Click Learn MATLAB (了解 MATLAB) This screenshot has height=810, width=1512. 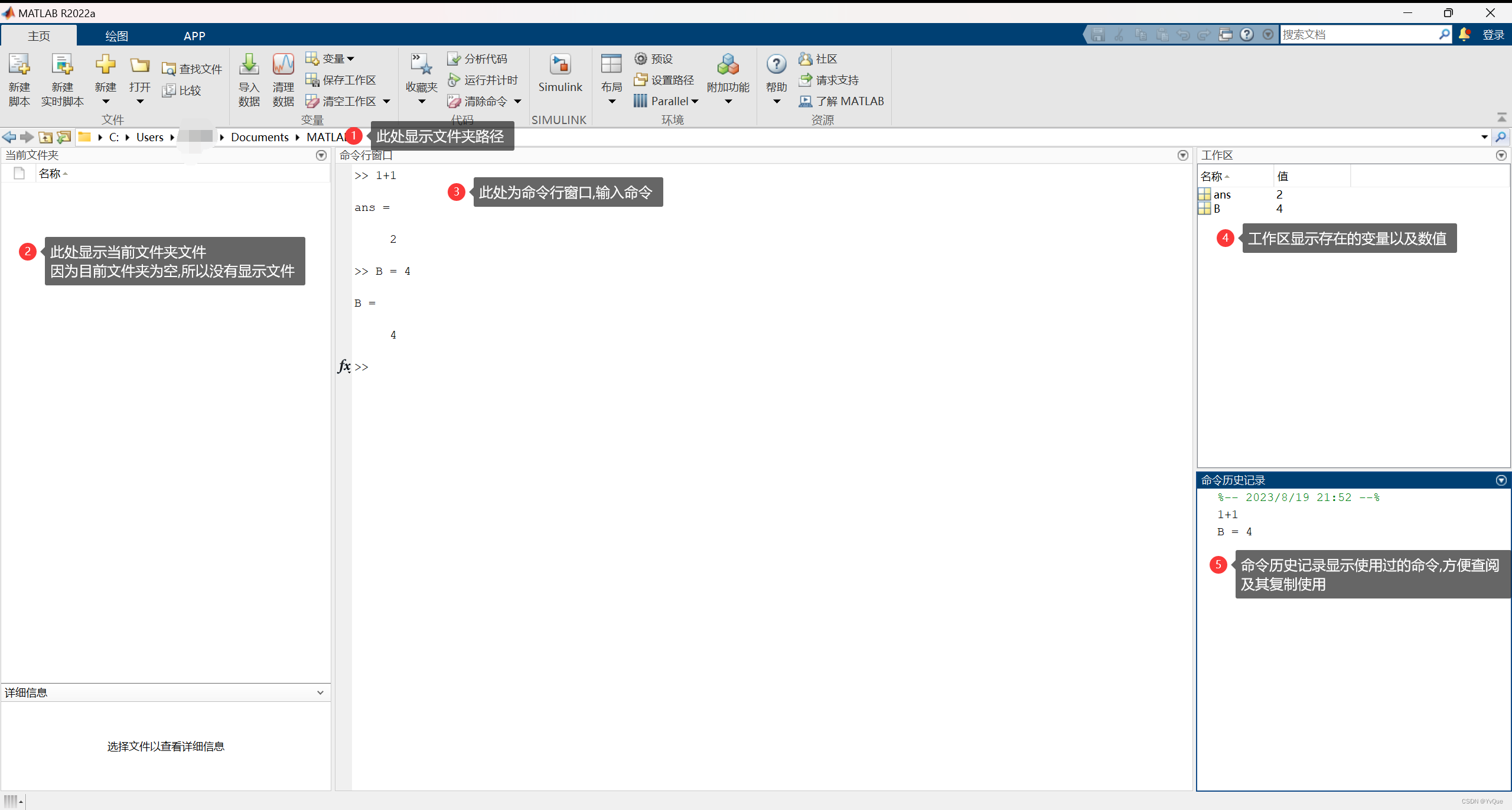pos(842,101)
